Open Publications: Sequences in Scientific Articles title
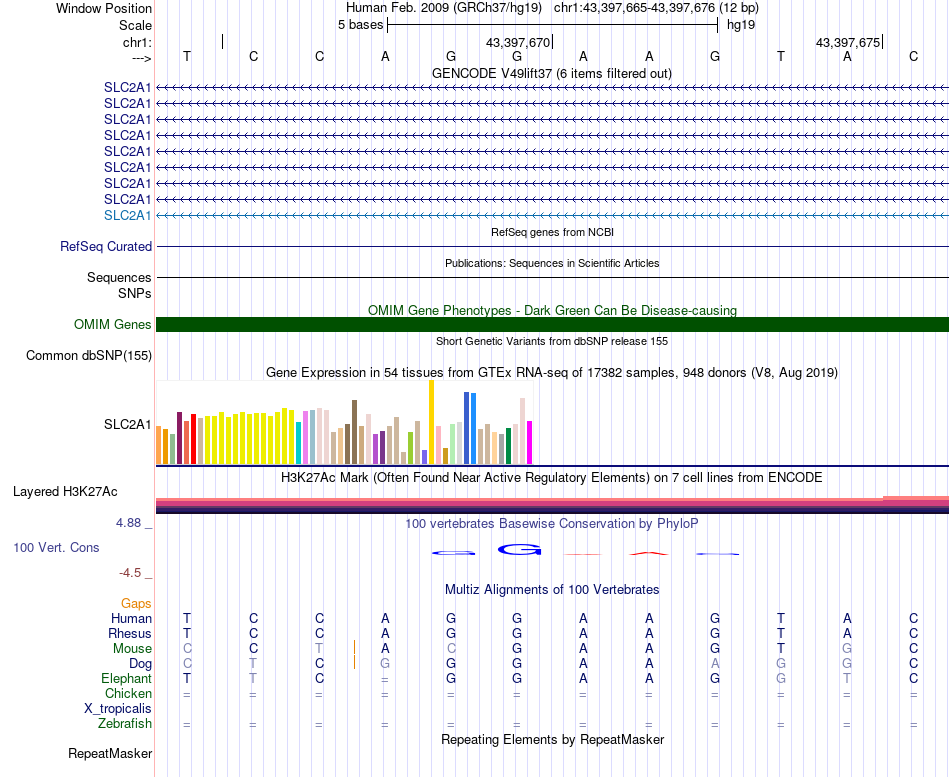950x777 pixels. [x=552, y=263]
